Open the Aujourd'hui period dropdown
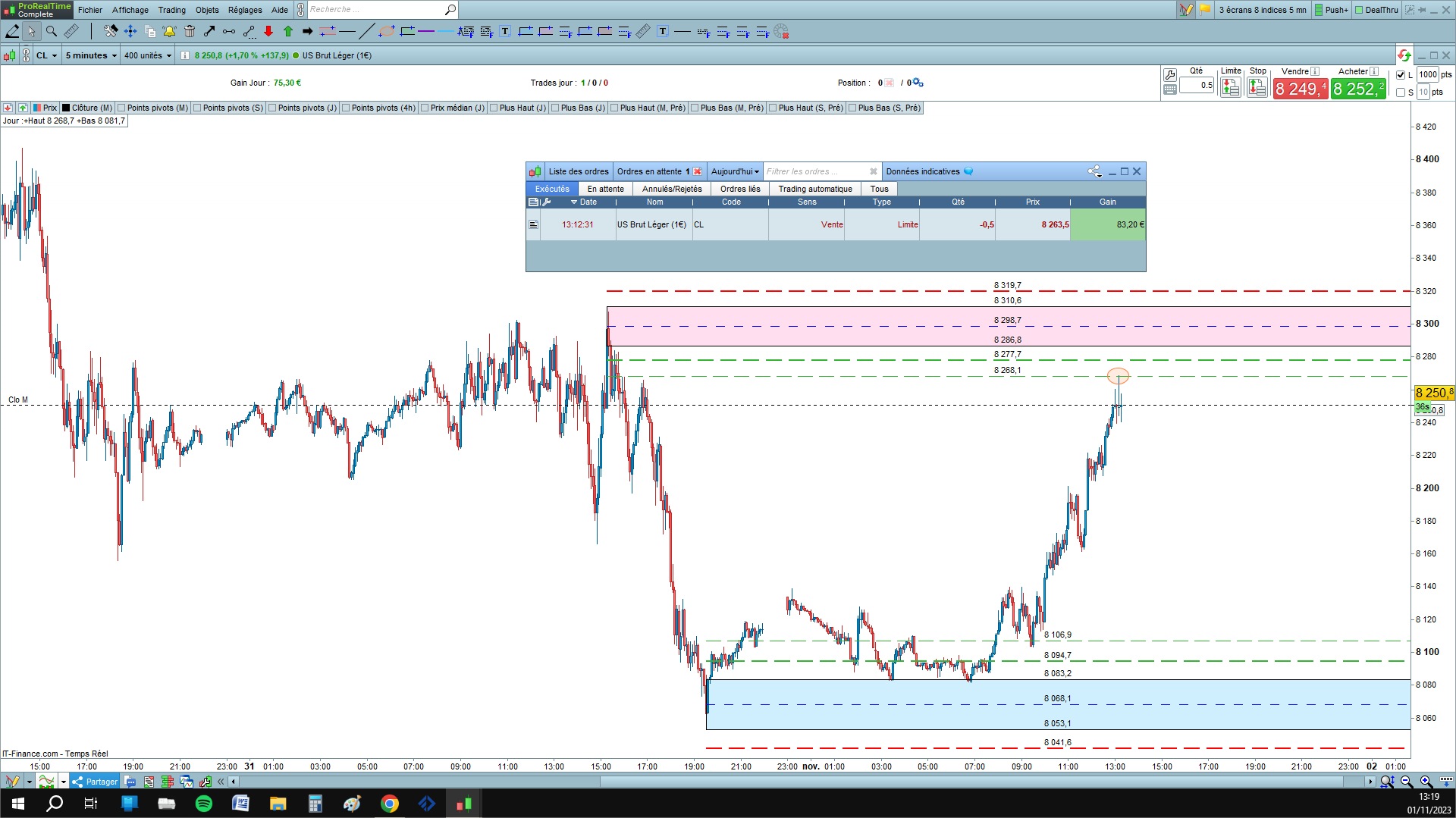The height and width of the screenshot is (818, 1456). tap(735, 171)
